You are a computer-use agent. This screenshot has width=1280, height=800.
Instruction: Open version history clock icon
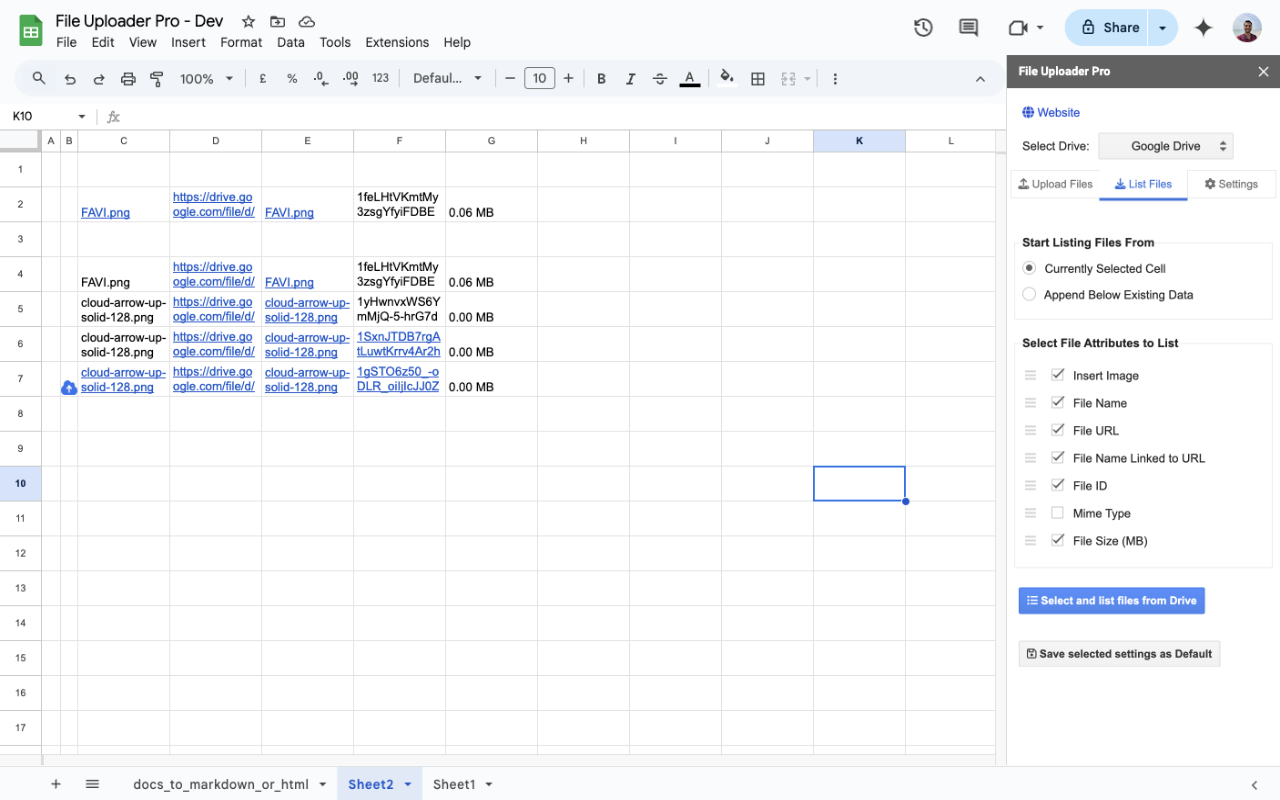(x=923, y=28)
